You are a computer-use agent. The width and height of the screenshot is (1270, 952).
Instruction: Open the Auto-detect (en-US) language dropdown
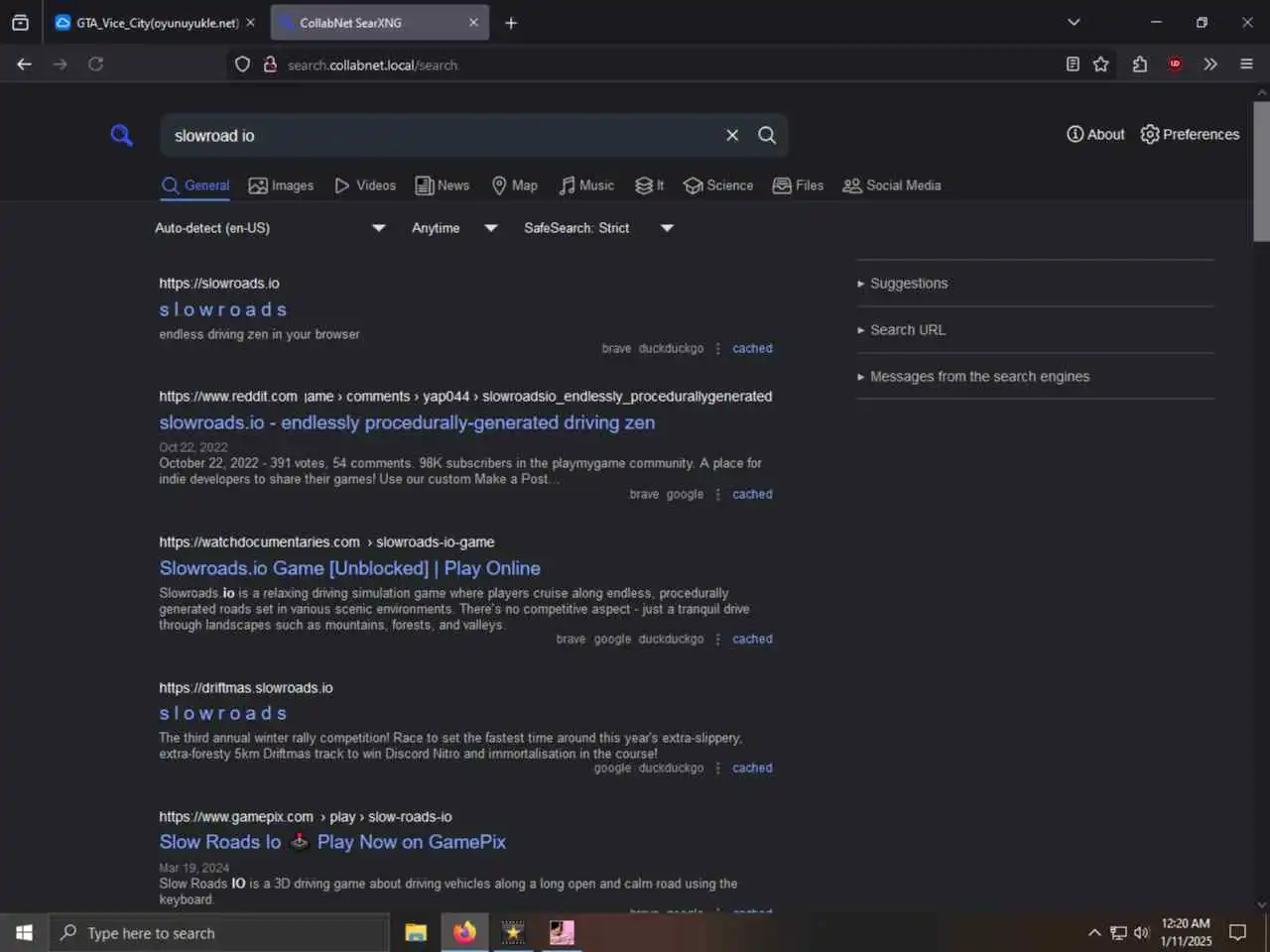(x=270, y=228)
